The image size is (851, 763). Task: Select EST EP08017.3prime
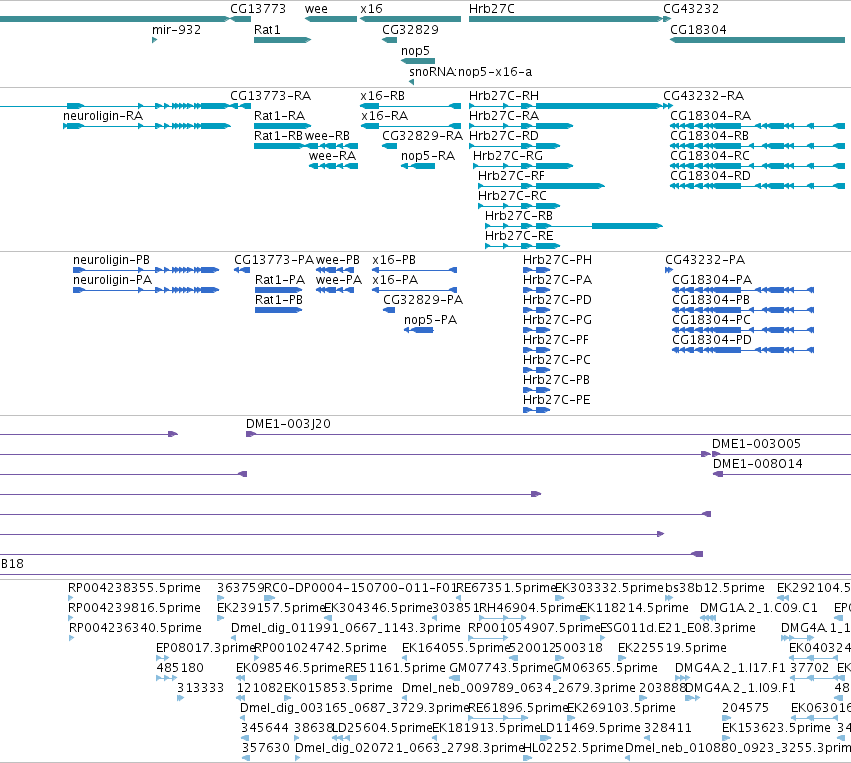tap(205, 649)
